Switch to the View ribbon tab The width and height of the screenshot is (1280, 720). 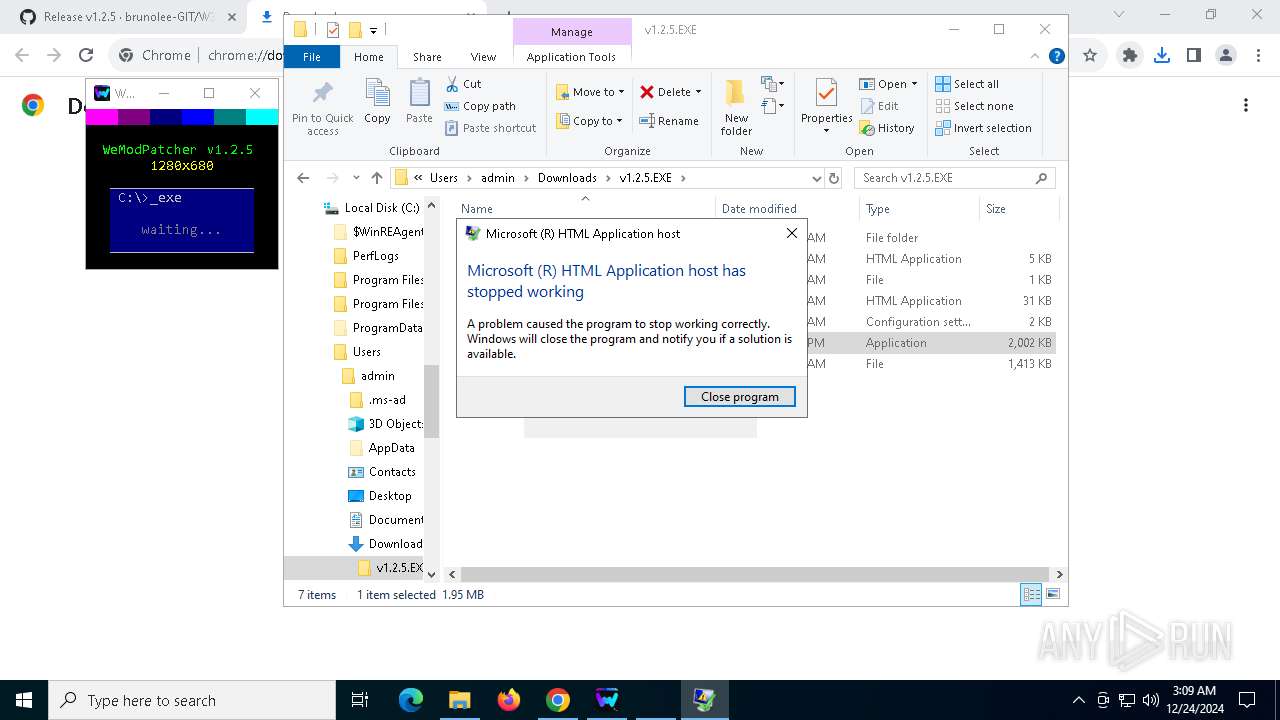[483, 57]
